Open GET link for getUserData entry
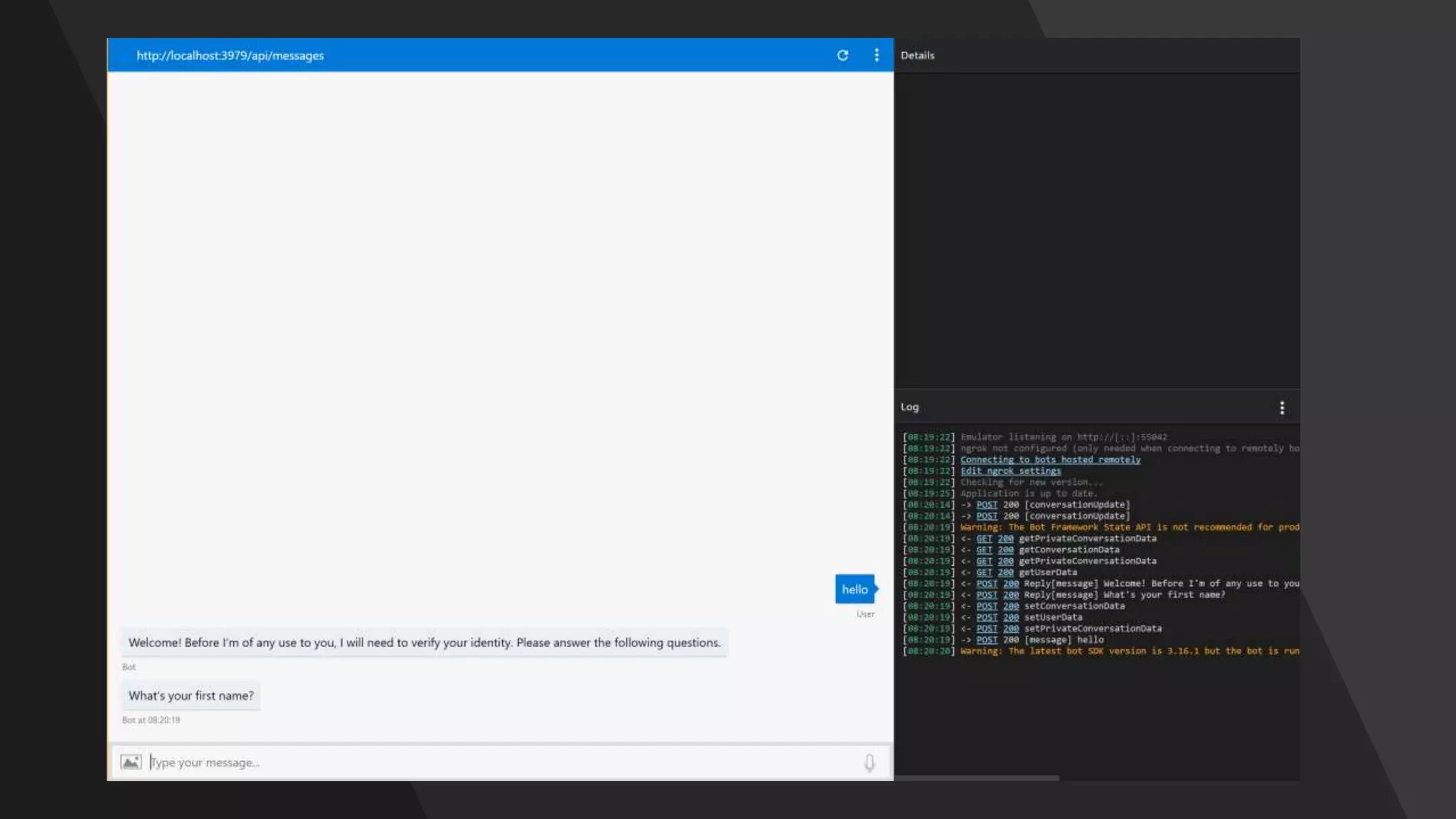The image size is (1456, 819). 984,572
